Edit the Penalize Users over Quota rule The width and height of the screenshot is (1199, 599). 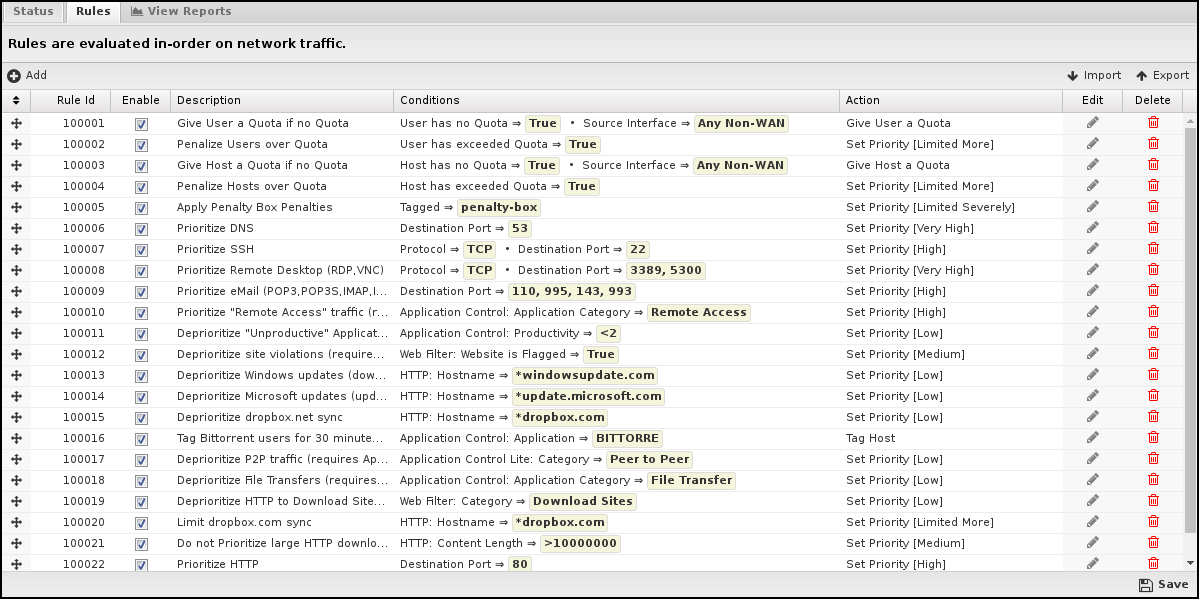point(1093,144)
